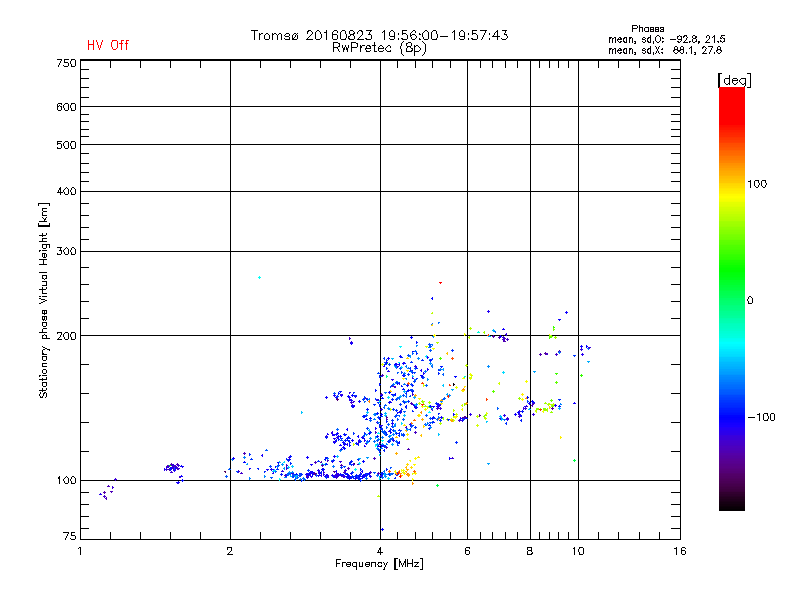Click x-axis tick label '1'

point(80,551)
